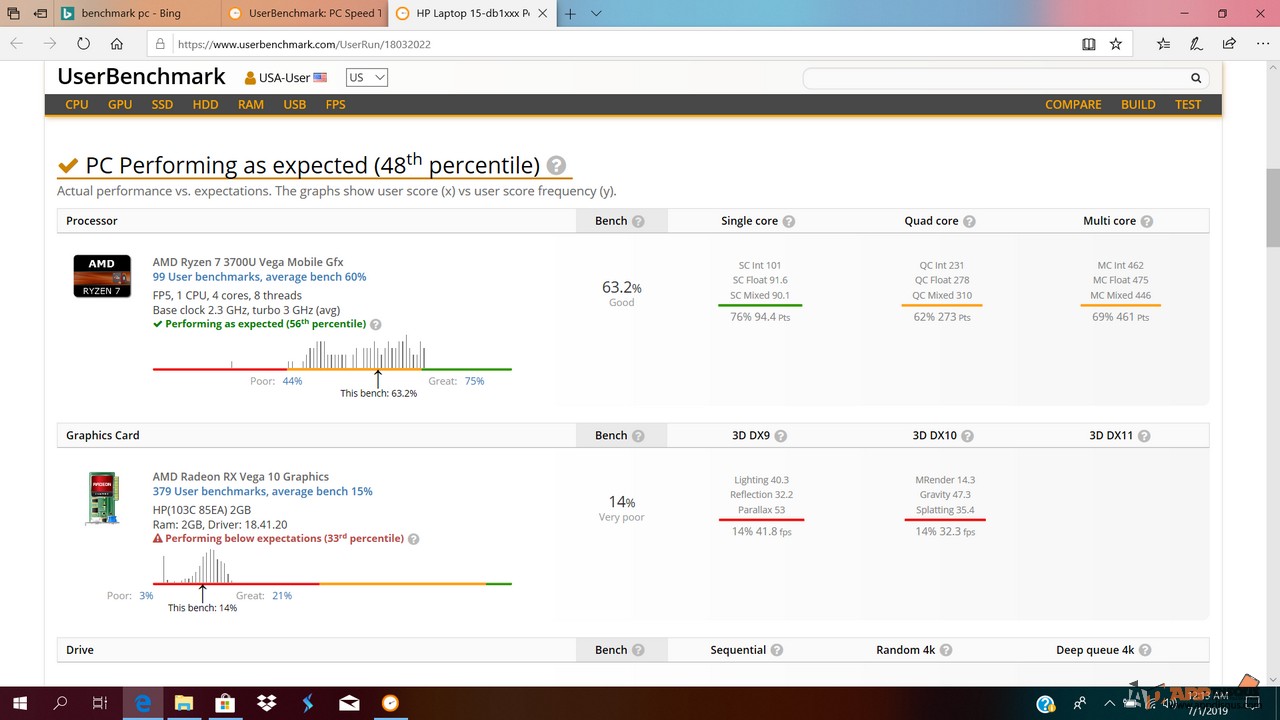Open Edge Settings and more menu
The height and width of the screenshot is (720, 1280).
[1261, 44]
